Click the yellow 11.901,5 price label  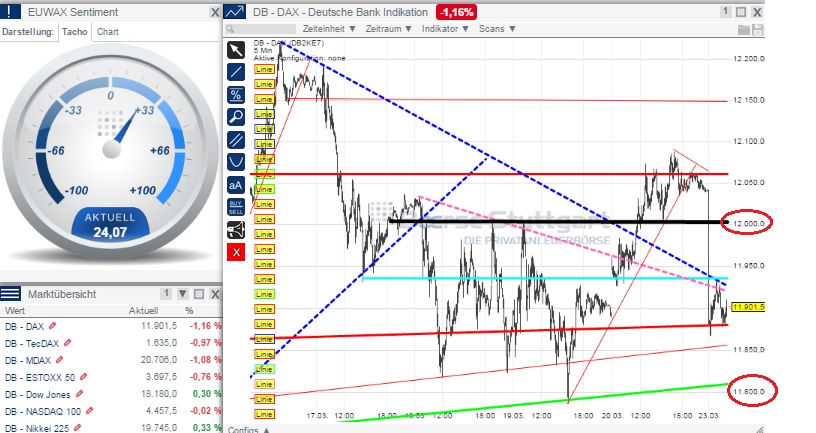point(748,307)
